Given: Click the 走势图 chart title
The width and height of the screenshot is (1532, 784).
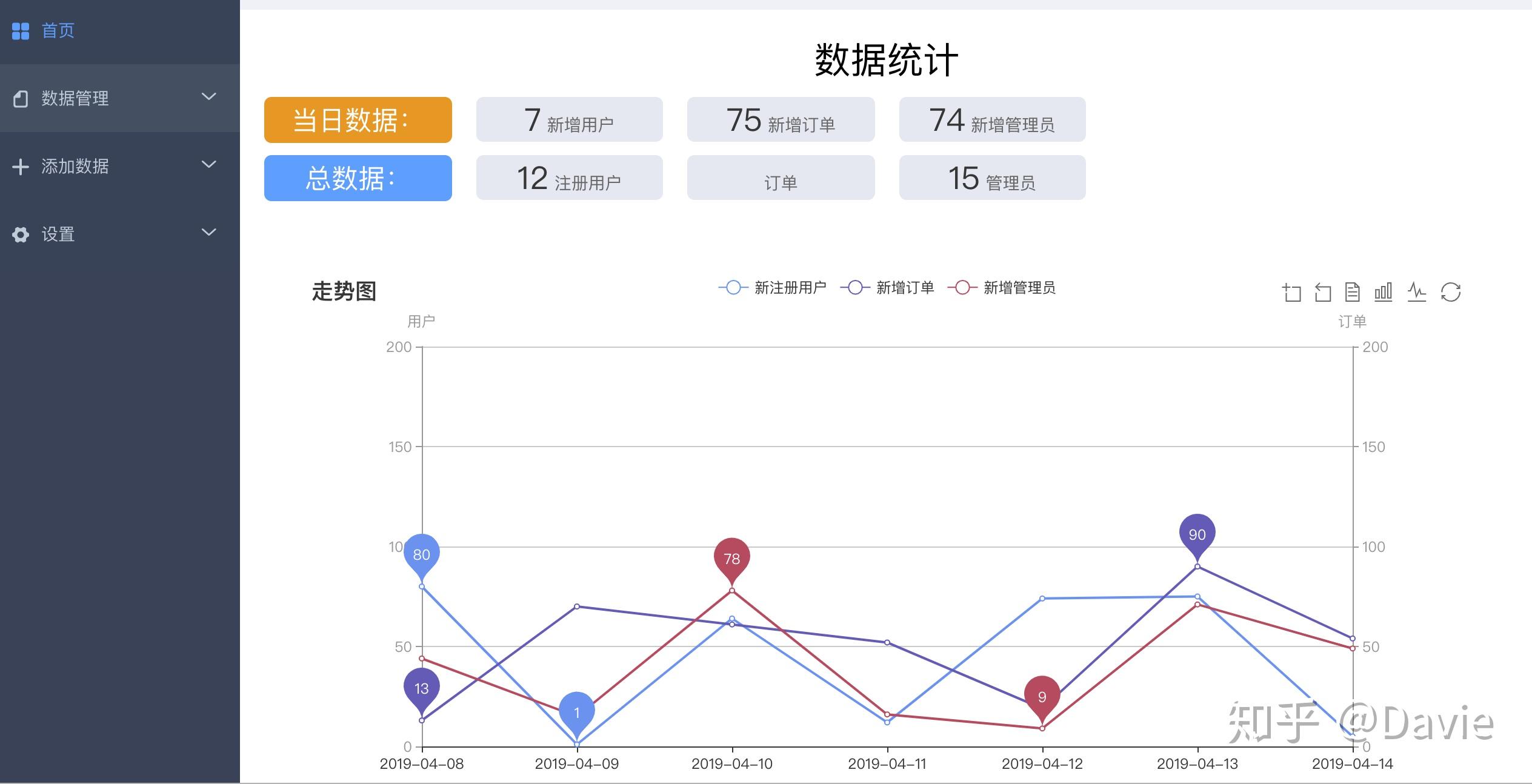Looking at the screenshot, I should 344,291.
